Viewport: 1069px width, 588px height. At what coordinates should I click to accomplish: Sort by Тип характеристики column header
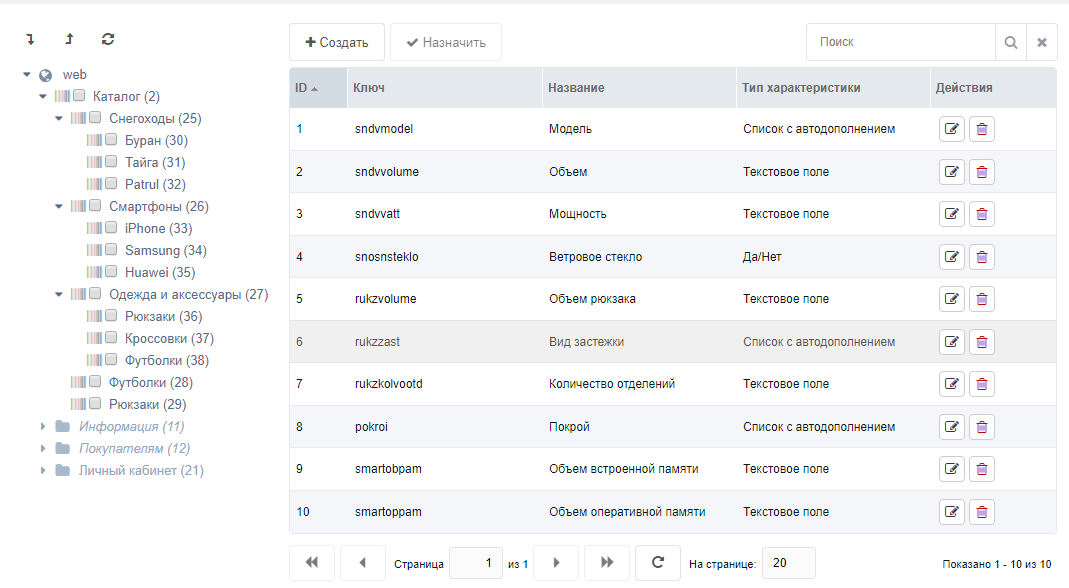click(833, 88)
